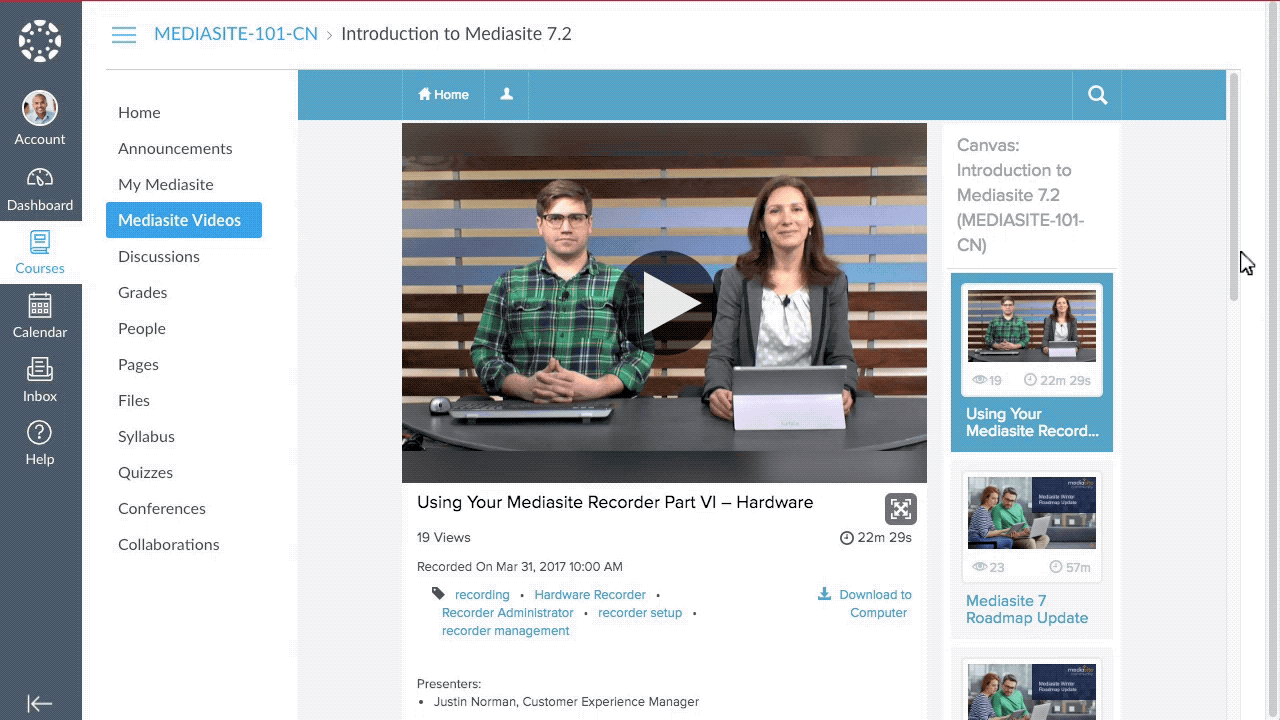Open Conferences in course menu
Image resolution: width=1280 pixels, height=720 pixels.
point(162,509)
